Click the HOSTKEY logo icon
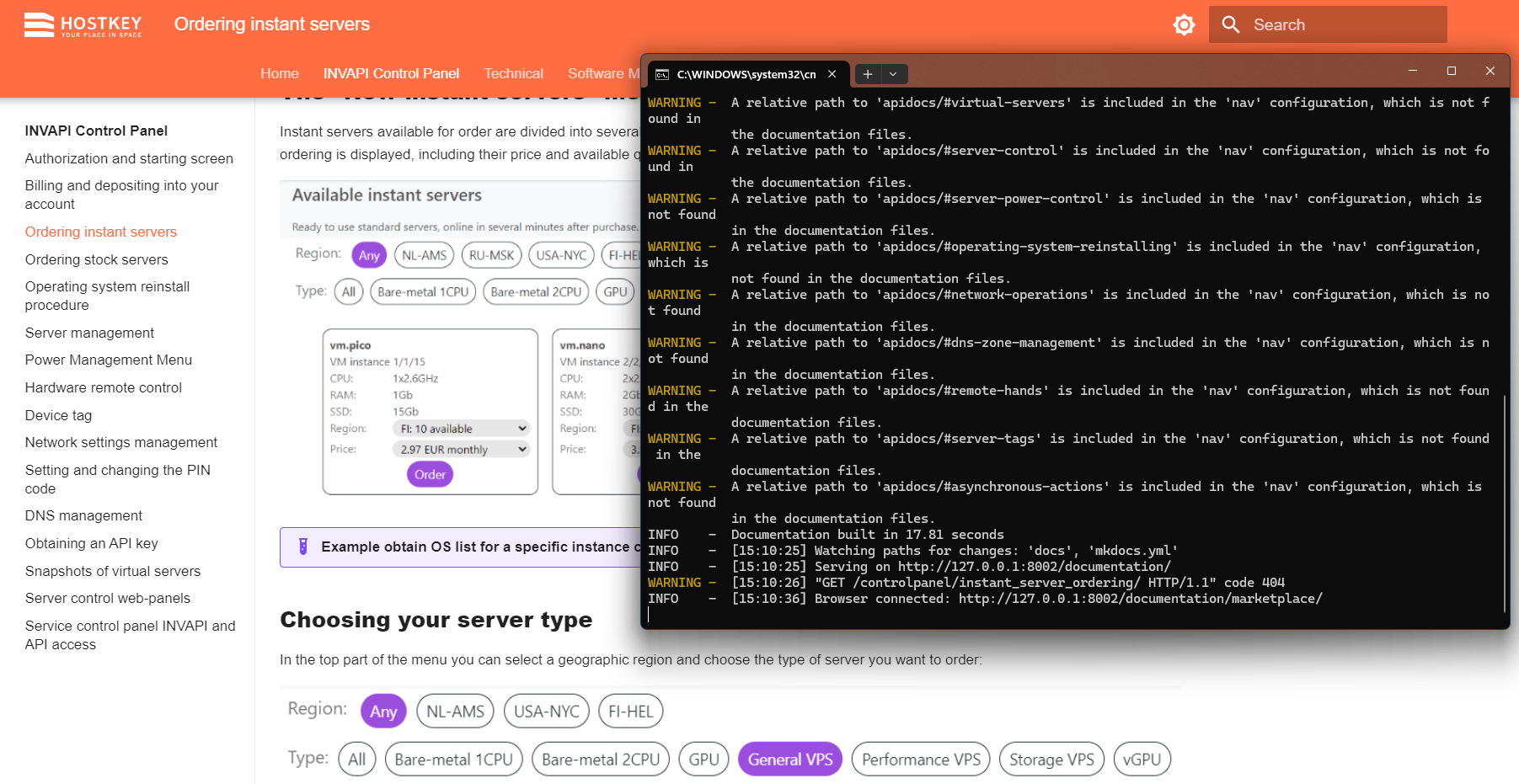 click(x=39, y=25)
